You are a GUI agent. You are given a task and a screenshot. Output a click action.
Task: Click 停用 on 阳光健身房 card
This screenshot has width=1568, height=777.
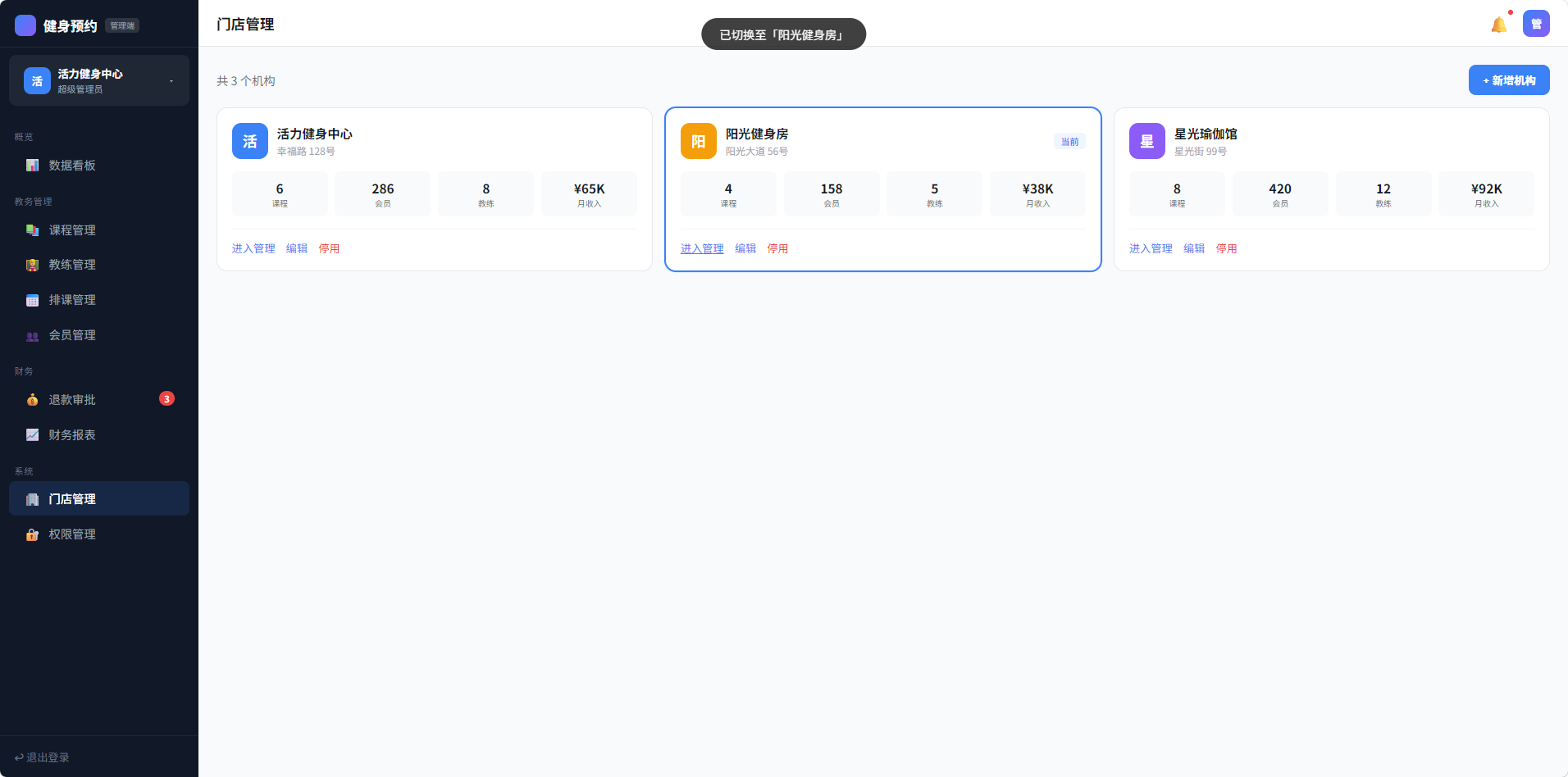777,248
